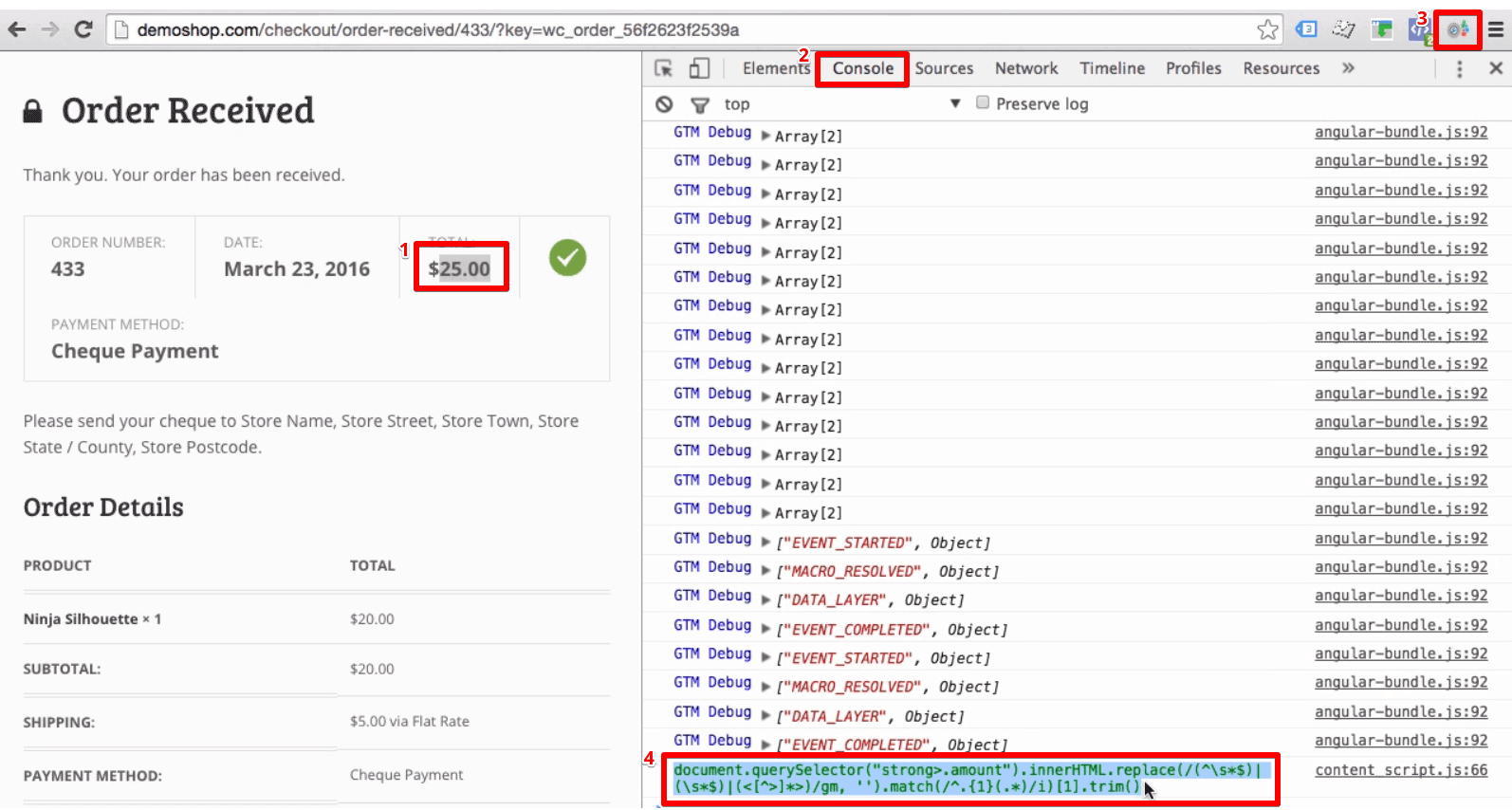Click the gear extension icon in toolbar
This screenshot has height=810, width=1512.
1457,29
